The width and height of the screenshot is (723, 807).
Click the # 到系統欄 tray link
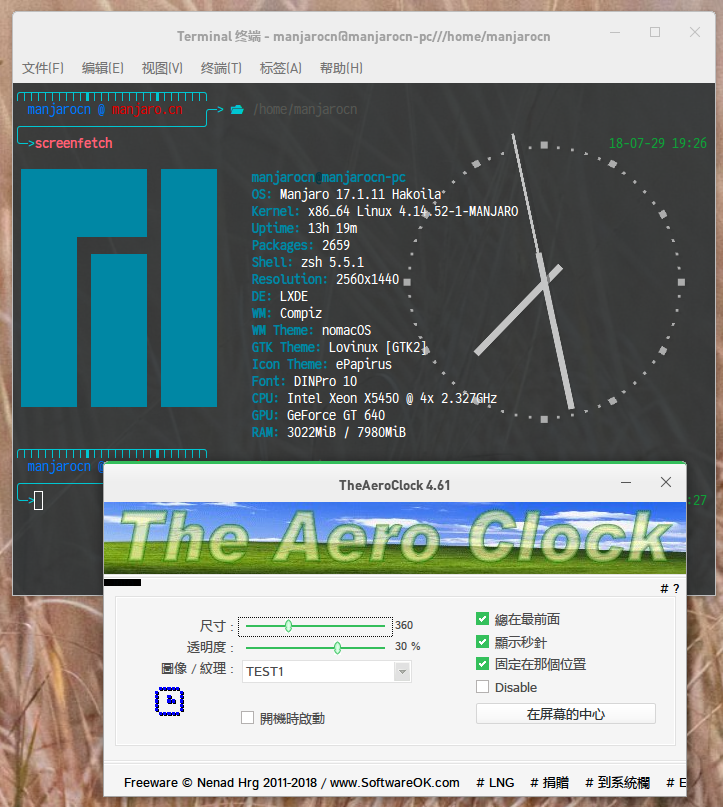click(618, 783)
